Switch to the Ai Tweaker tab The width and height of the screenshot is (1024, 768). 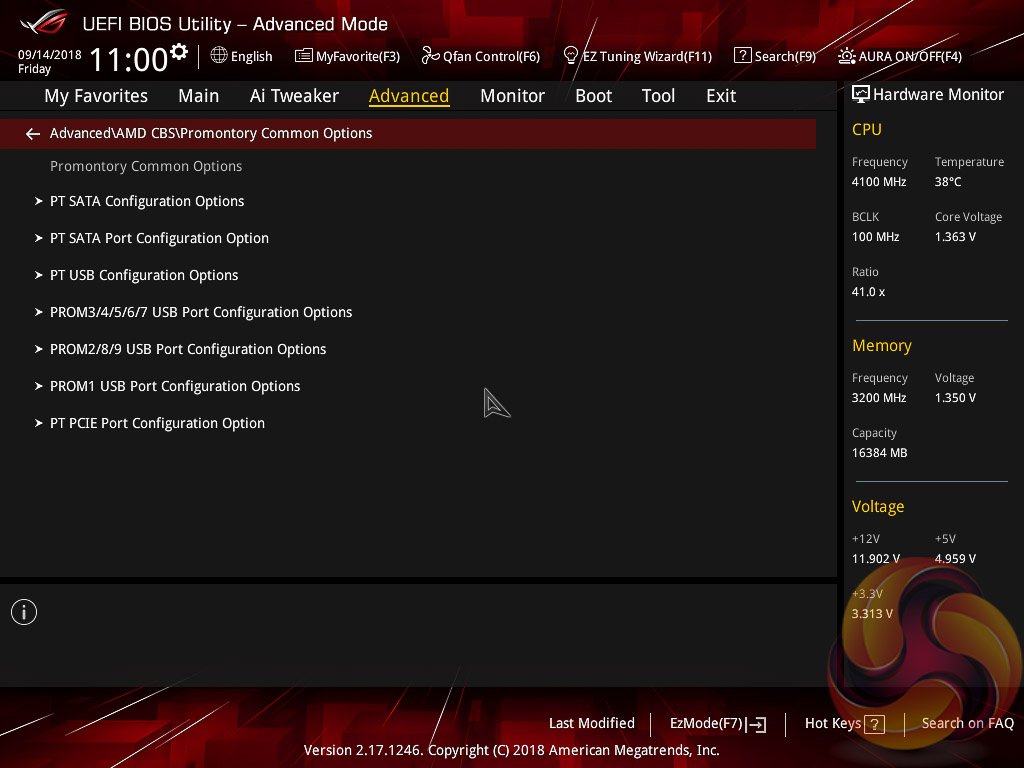click(x=294, y=96)
